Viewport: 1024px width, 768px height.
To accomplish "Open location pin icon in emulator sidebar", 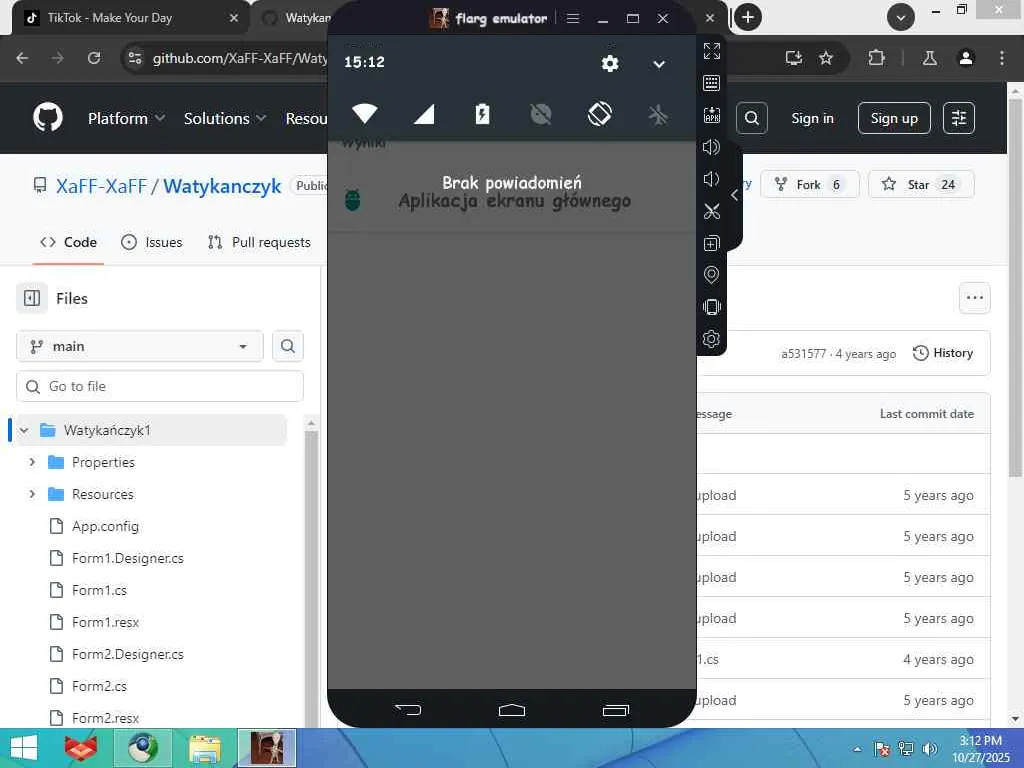I will [711, 275].
